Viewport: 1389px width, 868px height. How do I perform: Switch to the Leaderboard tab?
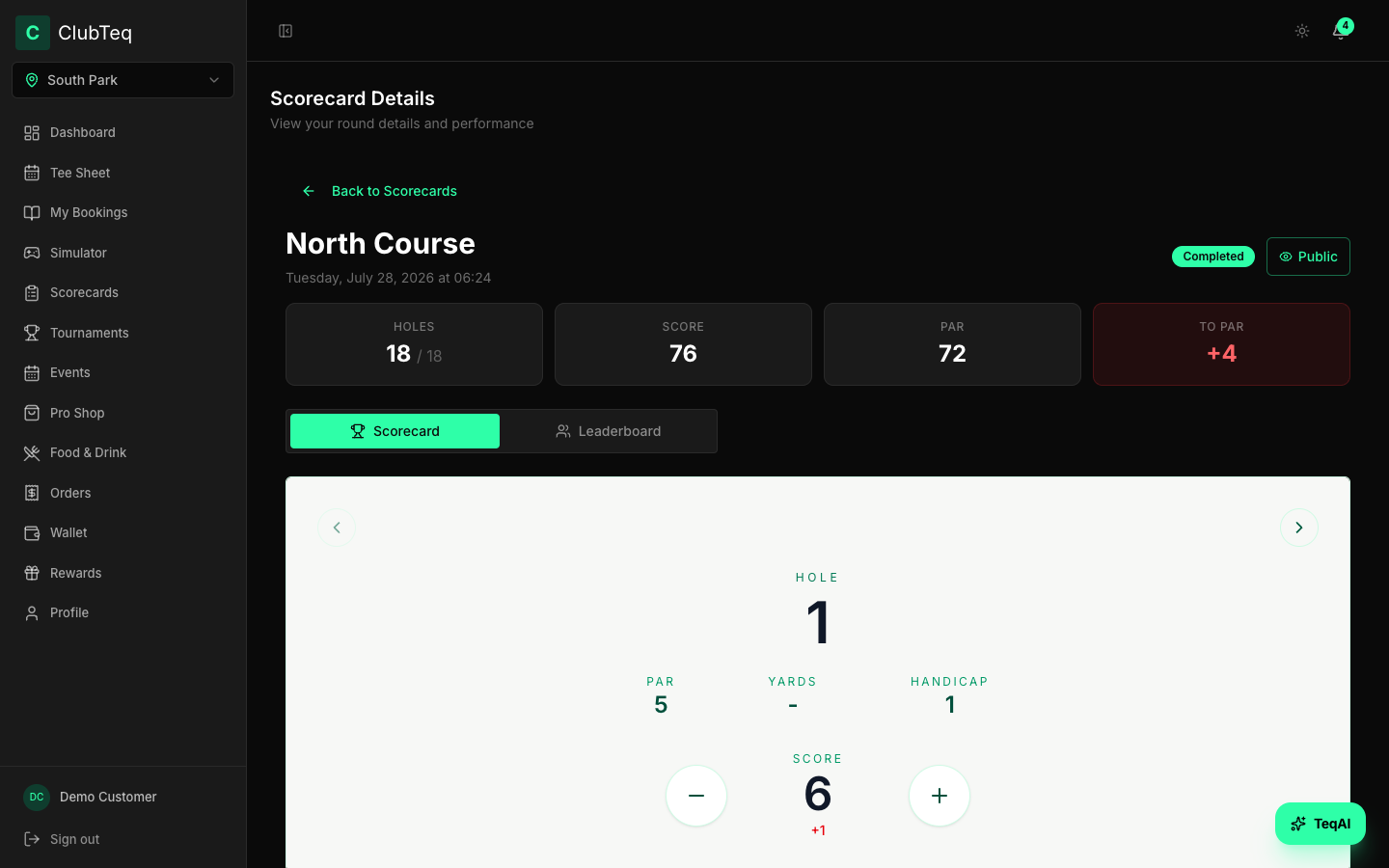coord(608,431)
